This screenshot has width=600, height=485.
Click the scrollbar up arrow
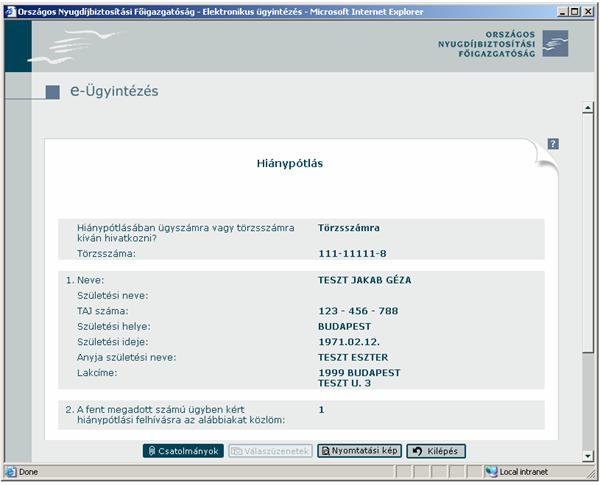point(587,108)
